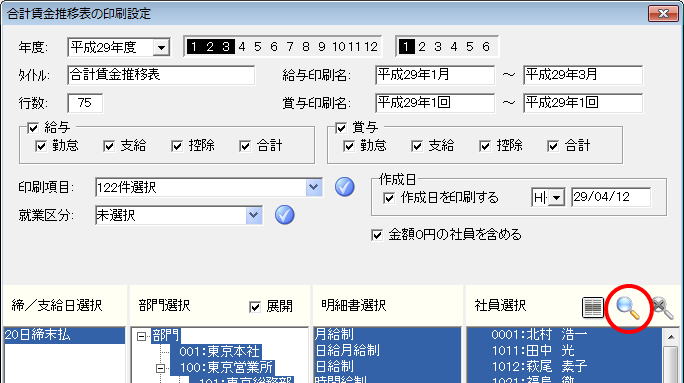Select 月給制 in 明細書選択 list

coord(387,335)
